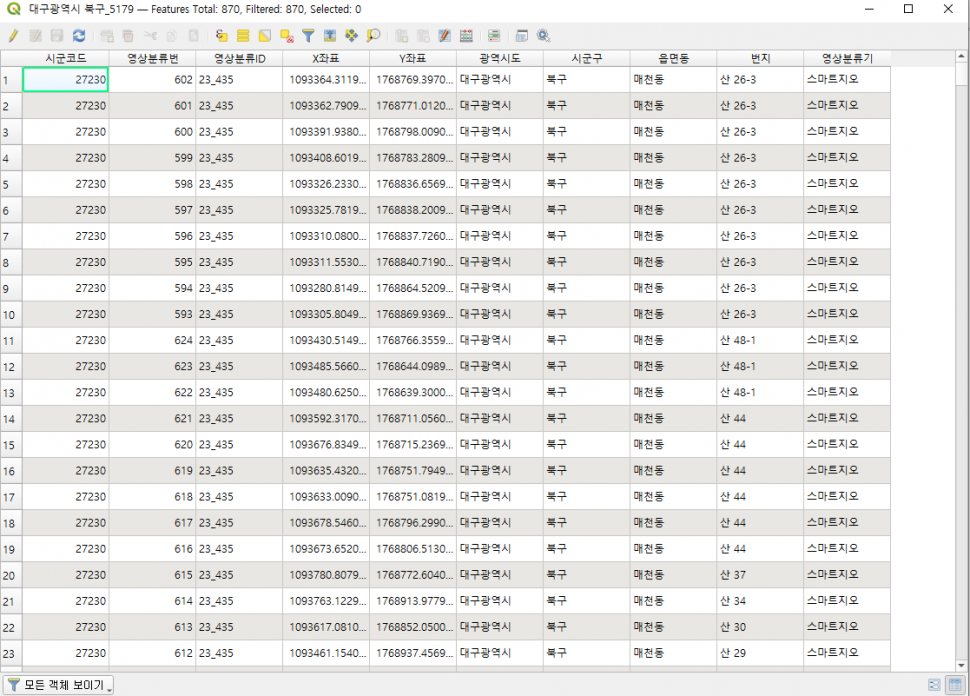Reload the attribute table
Screen dimensions: 970x696
pos(79,36)
